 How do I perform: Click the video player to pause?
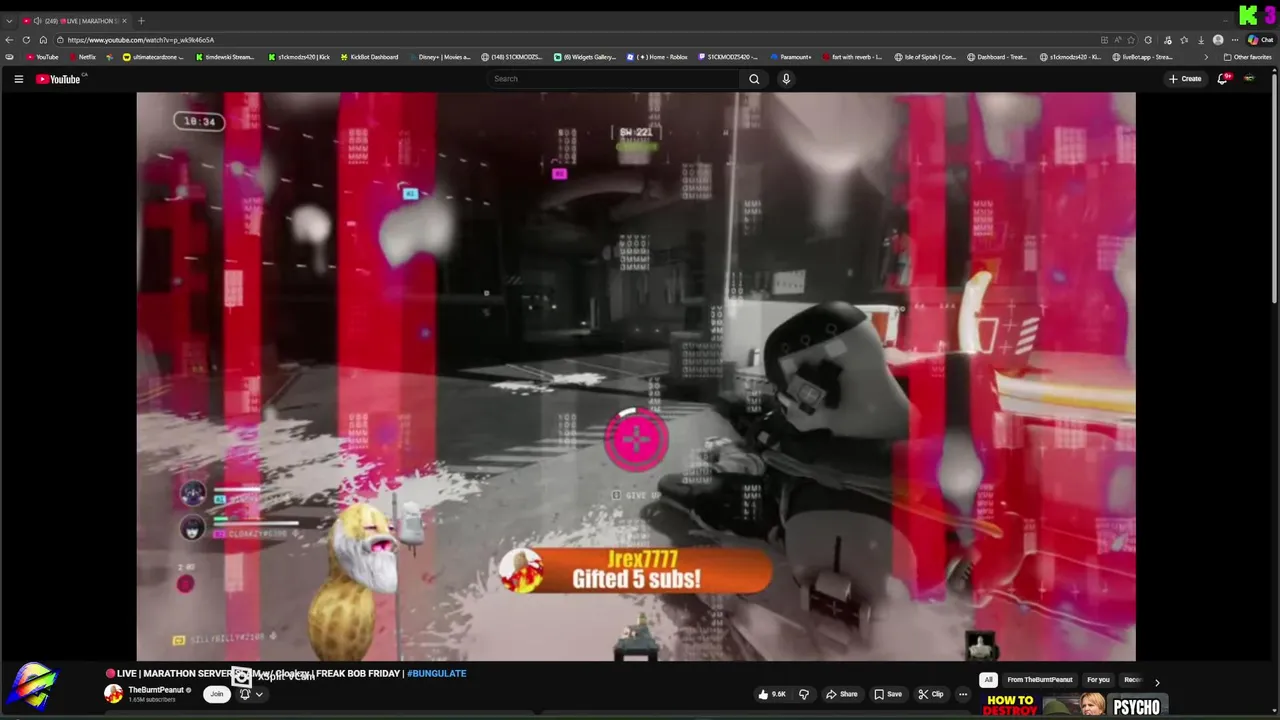pyautogui.click(x=636, y=376)
